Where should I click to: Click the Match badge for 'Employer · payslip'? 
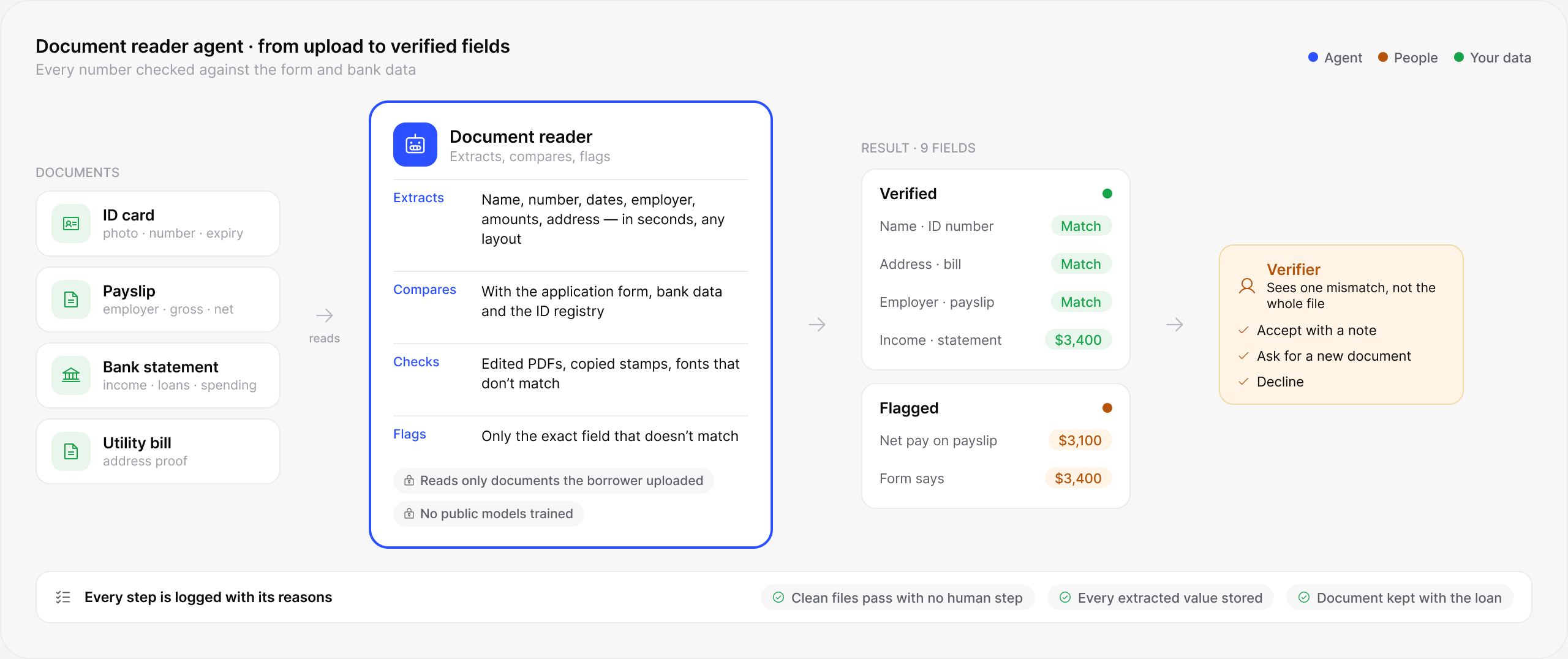pyautogui.click(x=1081, y=302)
